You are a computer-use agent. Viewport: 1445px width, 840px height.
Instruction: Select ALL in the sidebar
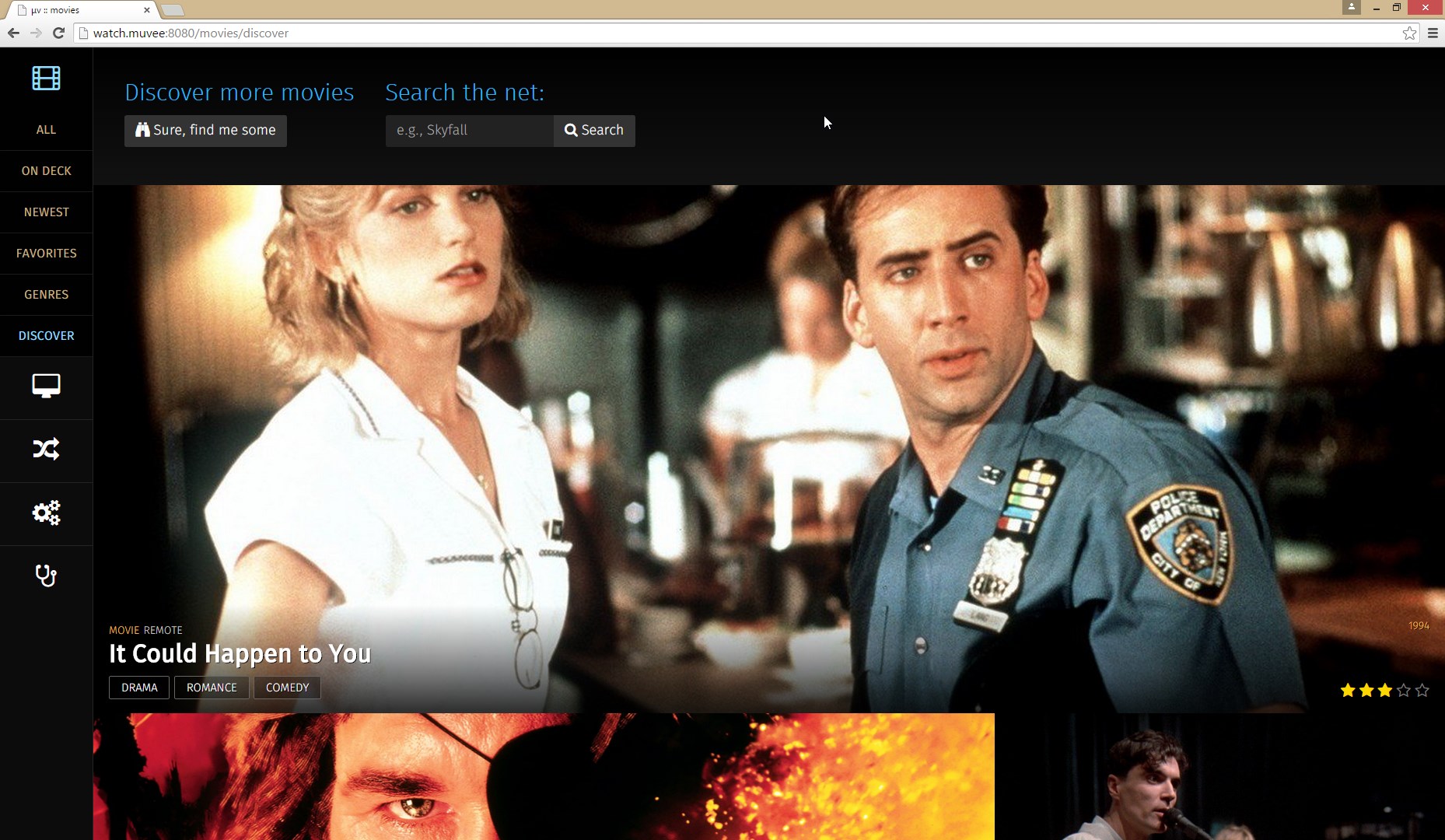[x=46, y=130]
